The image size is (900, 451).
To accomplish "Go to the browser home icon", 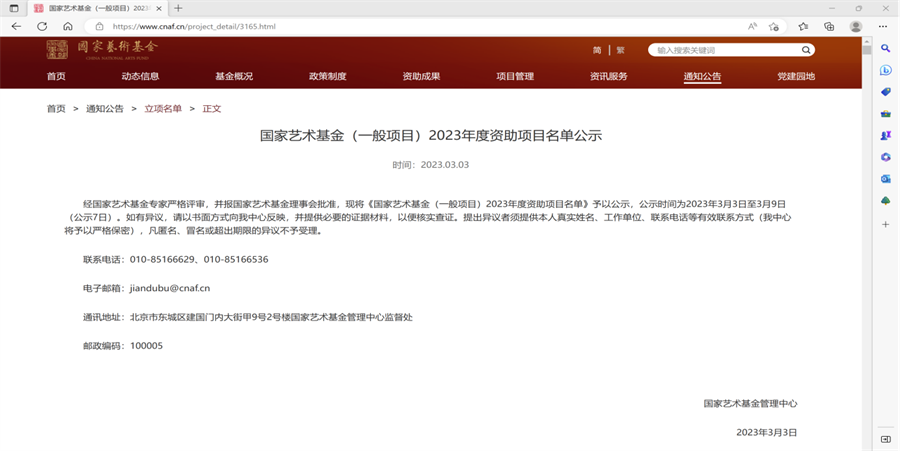I will (x=67, y=26).
